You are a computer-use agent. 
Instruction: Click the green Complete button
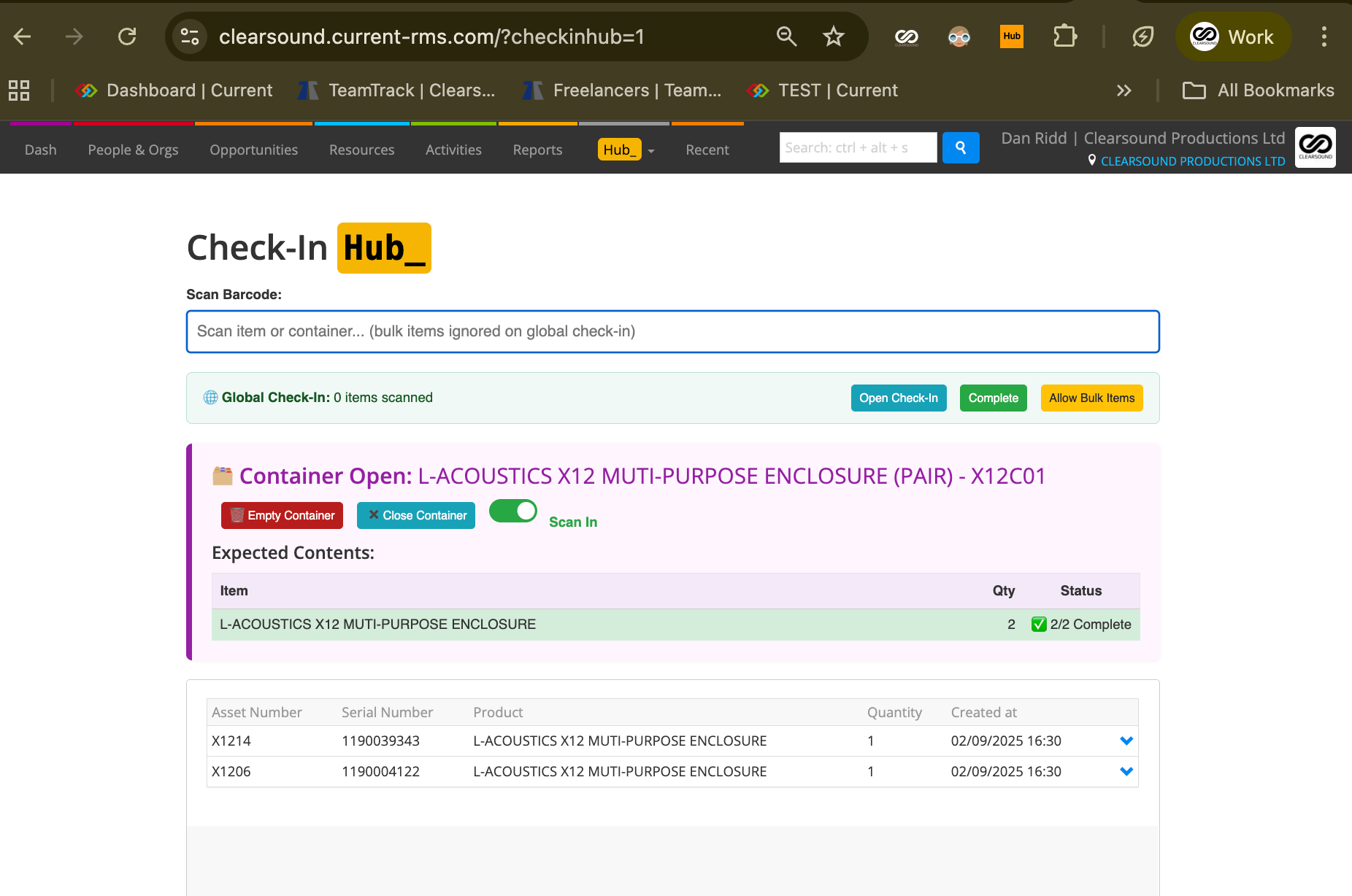993,398
